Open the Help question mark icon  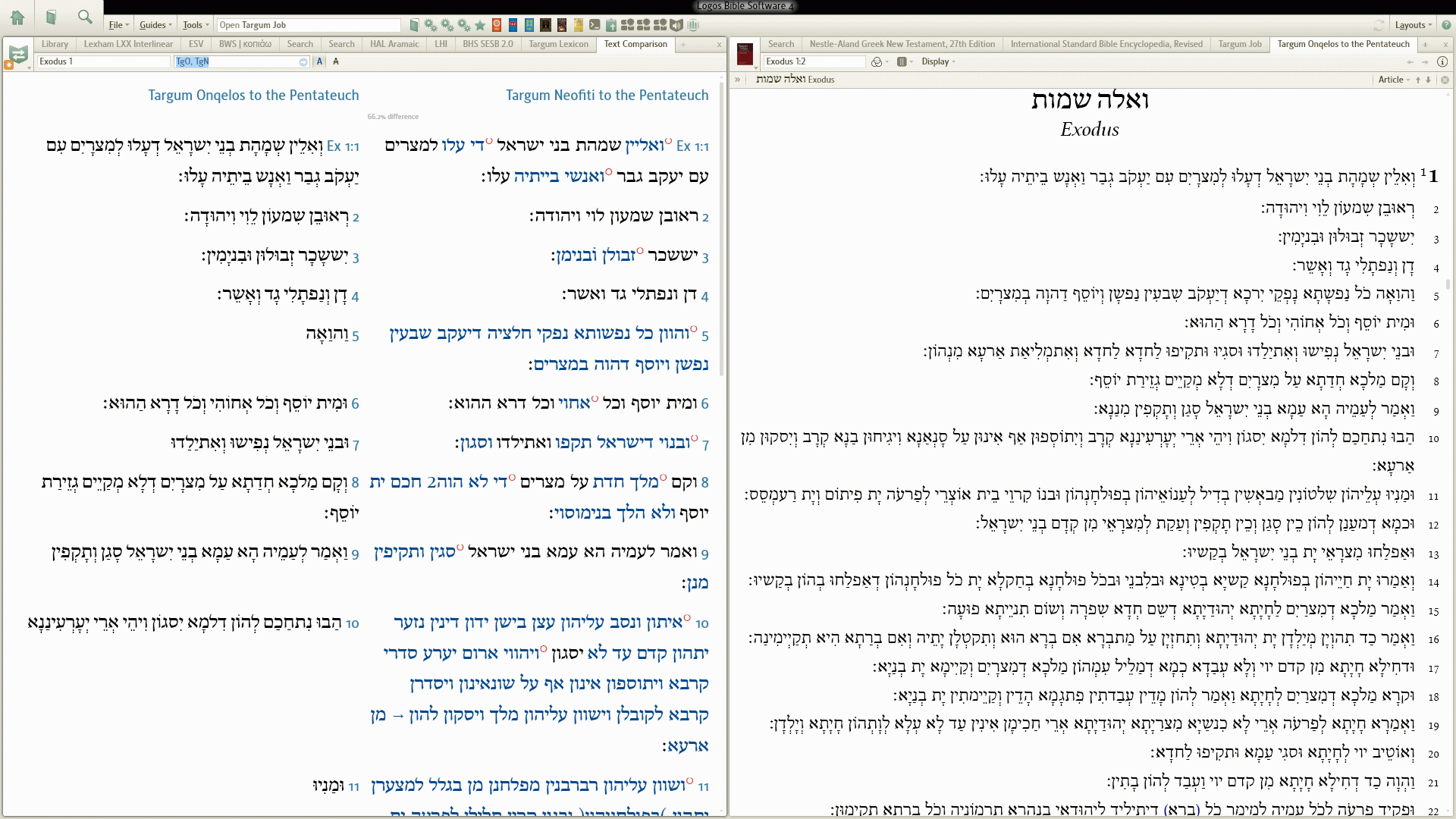pyautogui.click(x=1446, y=25)
